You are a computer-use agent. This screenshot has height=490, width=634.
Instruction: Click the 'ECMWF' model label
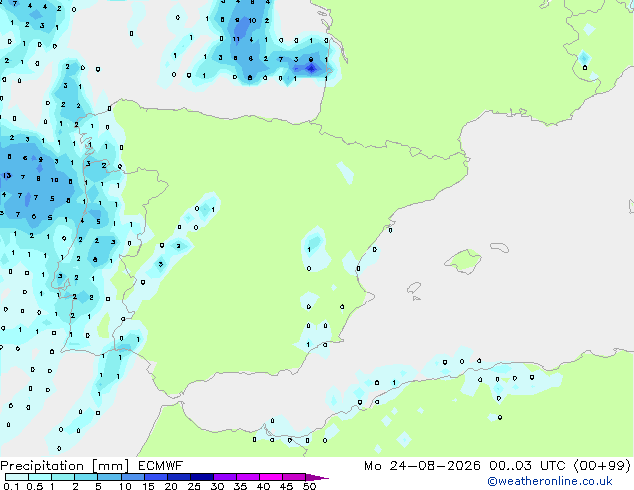tap(161, 466)
